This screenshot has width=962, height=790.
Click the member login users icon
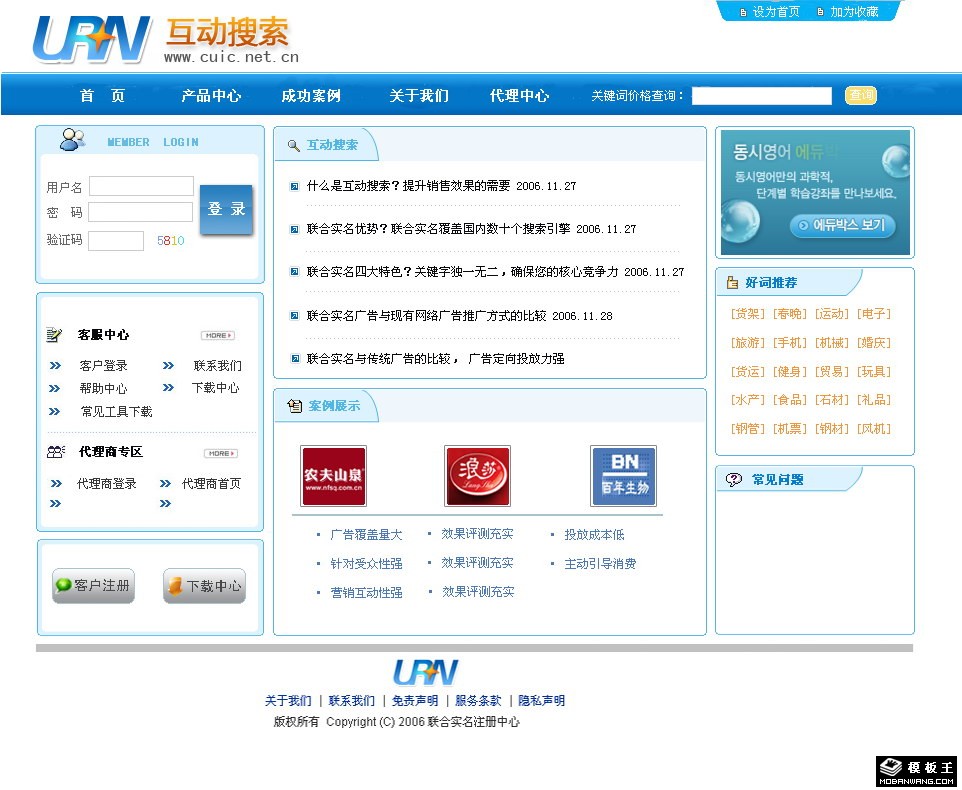(x=72, y=140)
